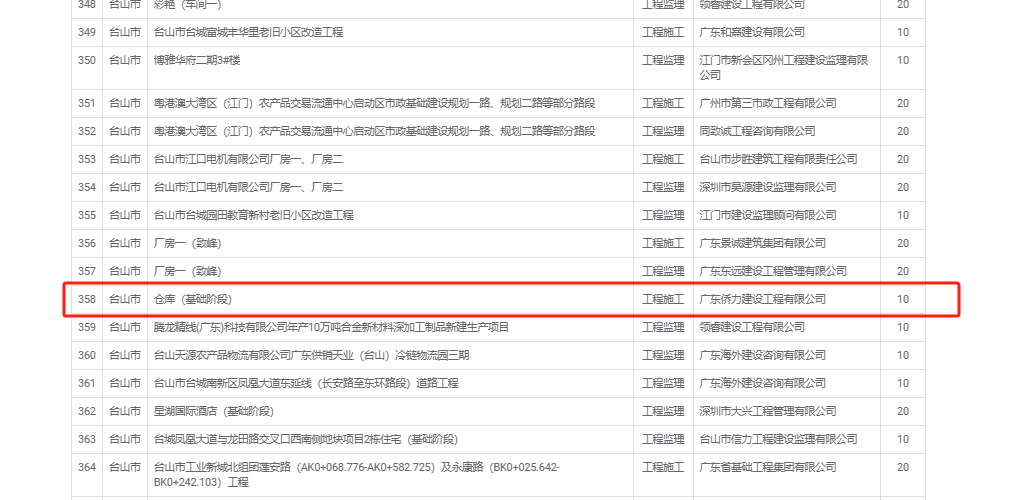The image size is (1027, 500).
Task: Click row number 358 cell
Action: (87, 299)
